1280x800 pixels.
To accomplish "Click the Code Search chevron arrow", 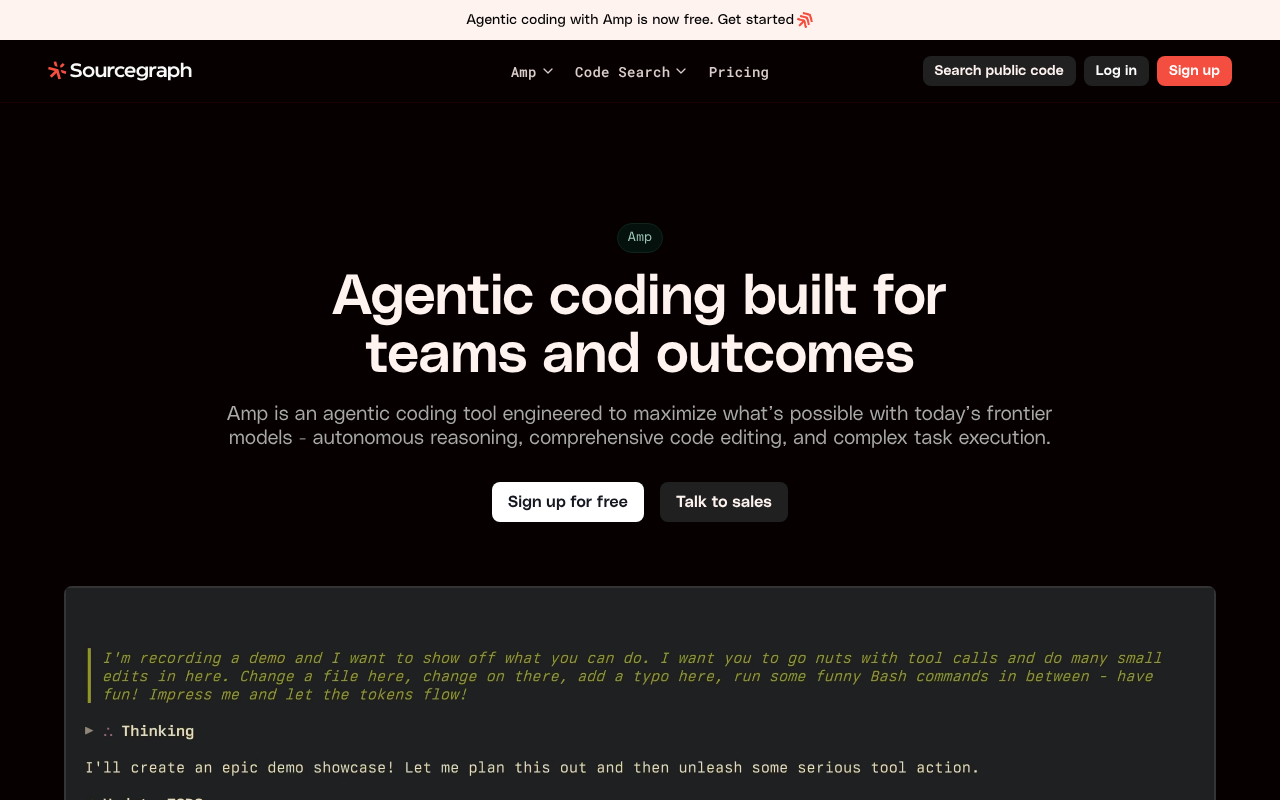I will click(681, 71).
